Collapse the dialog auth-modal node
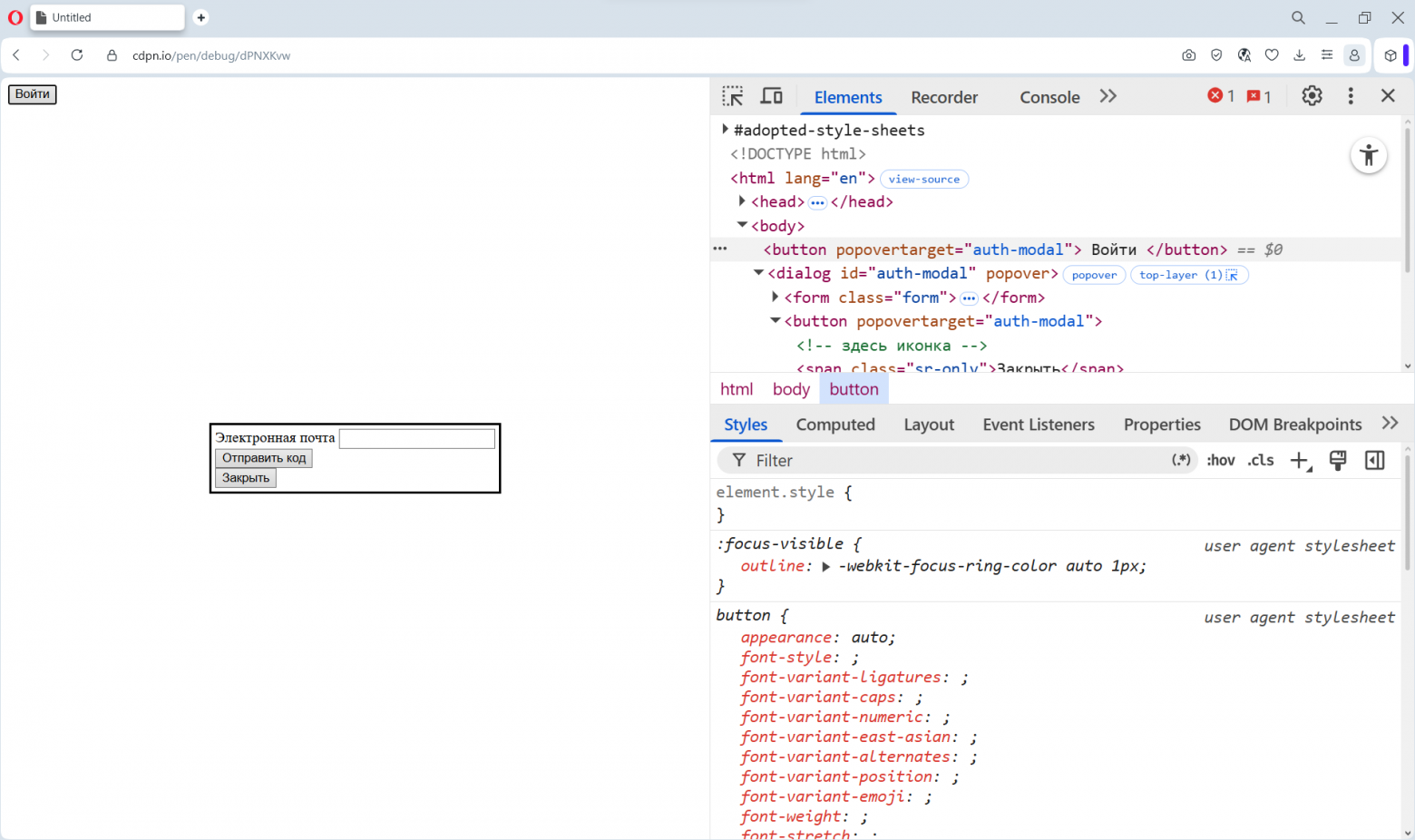 coord(758,273)
